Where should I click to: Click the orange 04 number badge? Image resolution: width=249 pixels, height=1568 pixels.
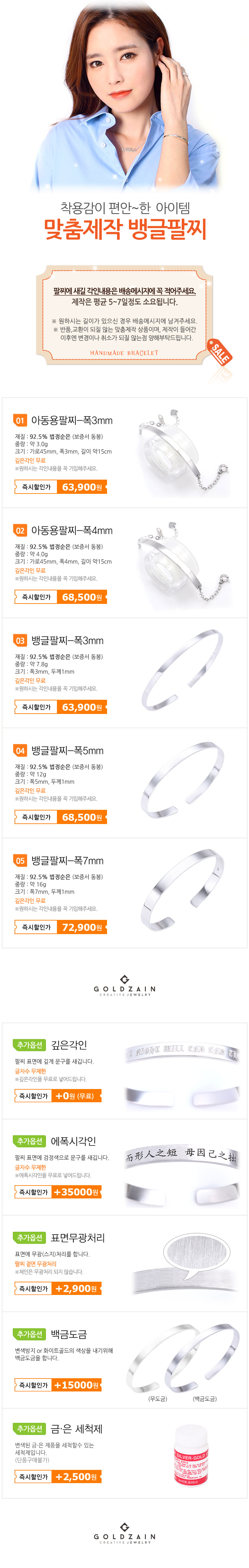(20, 751)
